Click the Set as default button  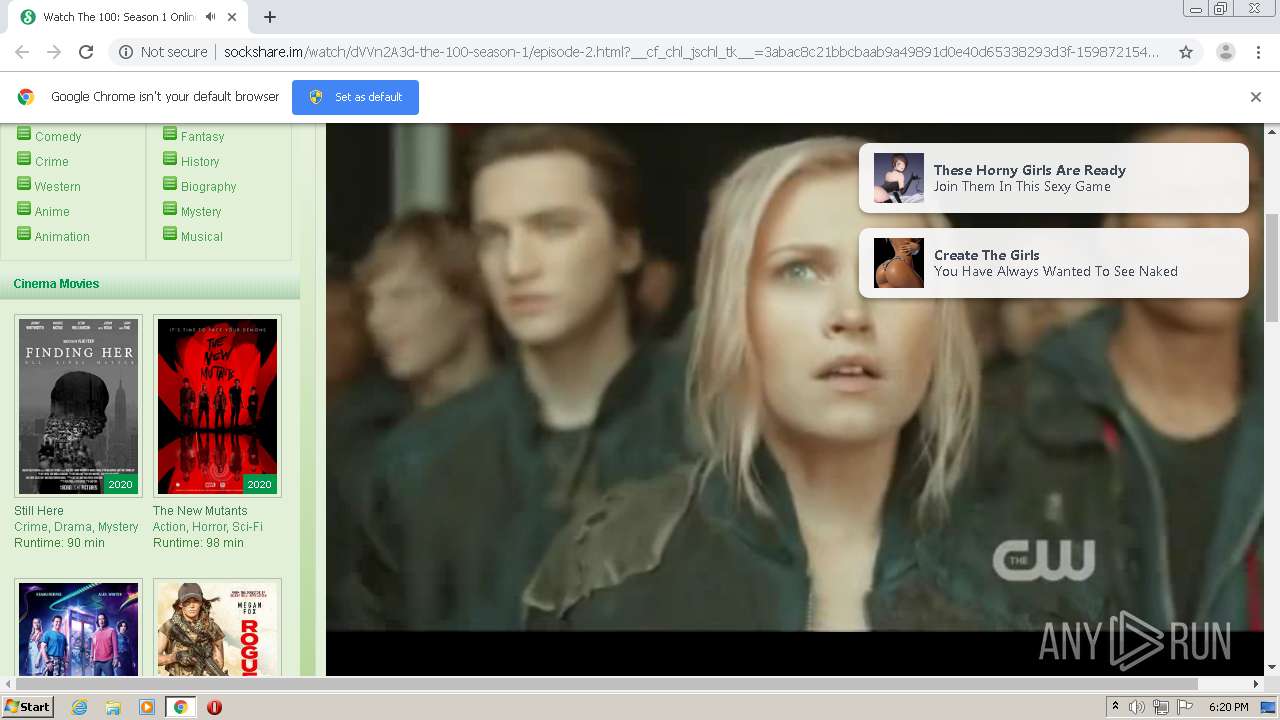355,97
